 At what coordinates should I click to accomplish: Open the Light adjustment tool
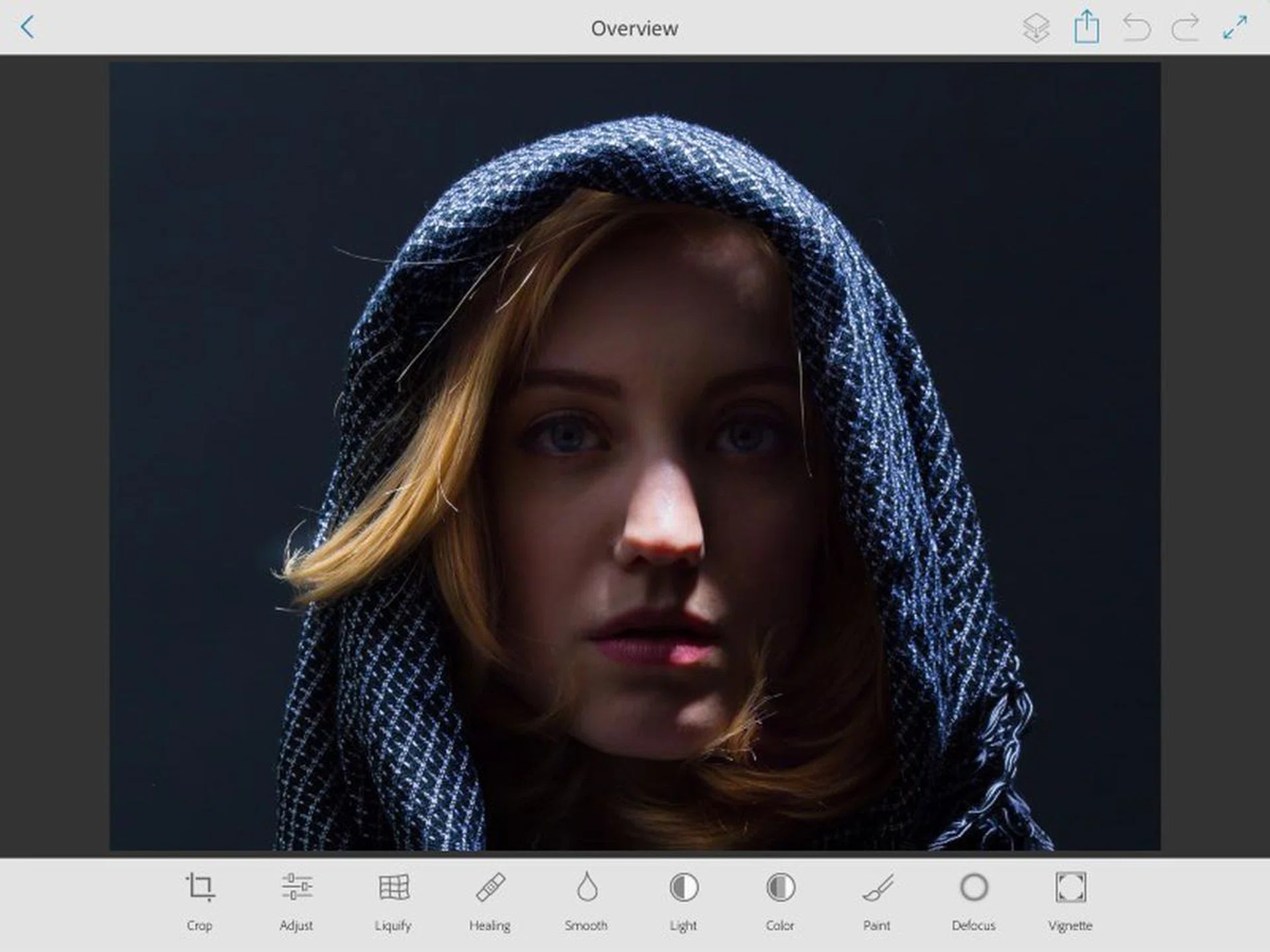[x=683, y=887]
